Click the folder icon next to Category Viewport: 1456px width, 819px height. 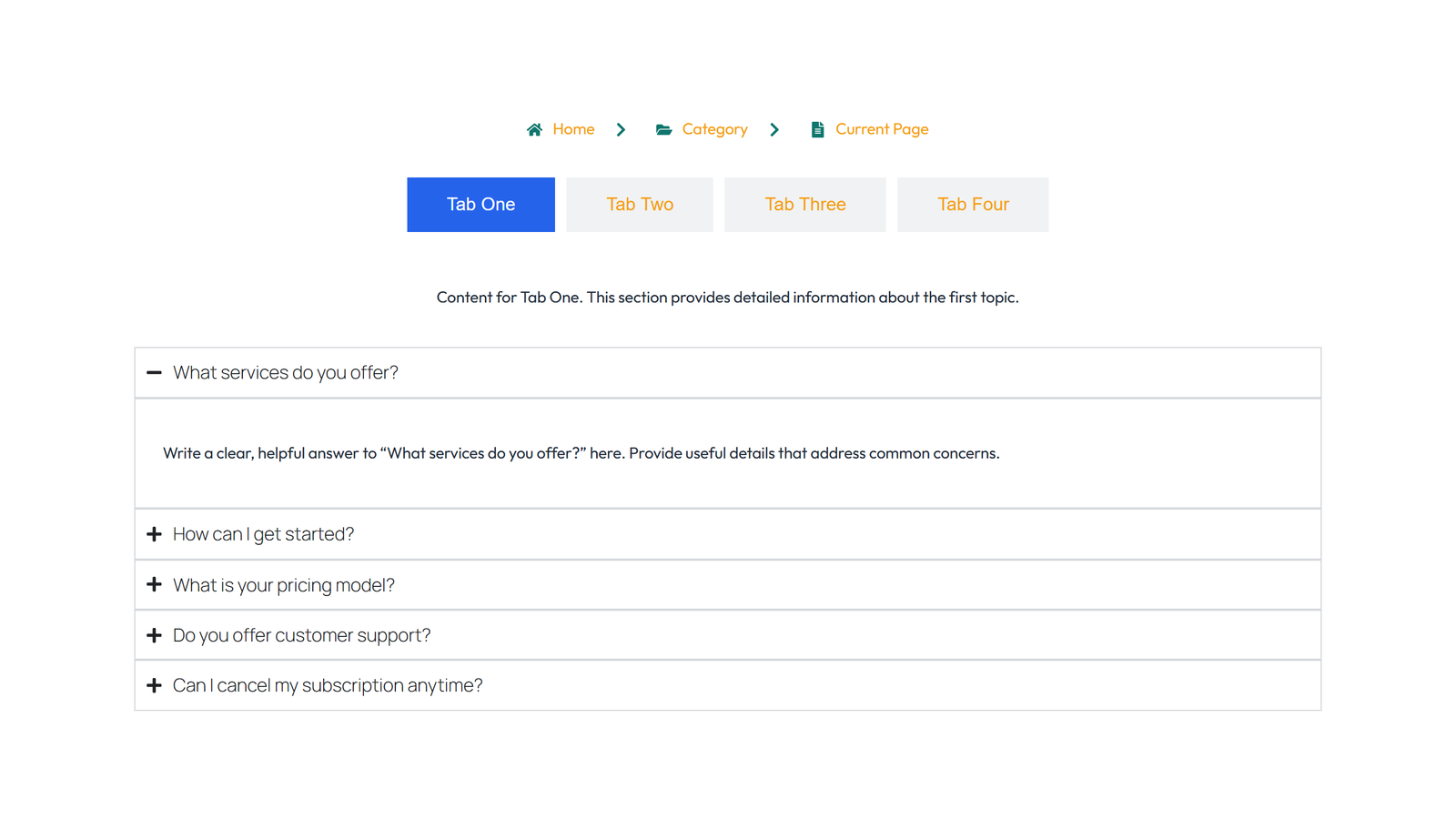[x=663, y=129]
